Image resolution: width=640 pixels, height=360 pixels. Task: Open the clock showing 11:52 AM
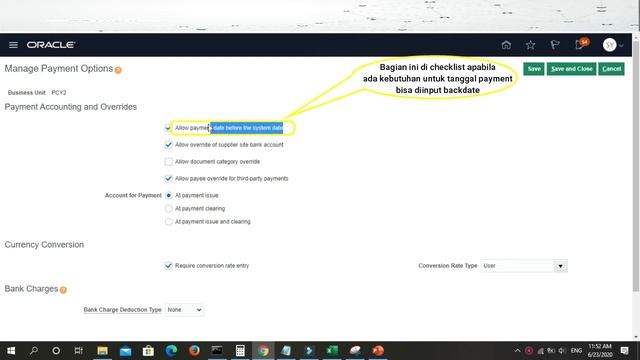tap(600, 351)
